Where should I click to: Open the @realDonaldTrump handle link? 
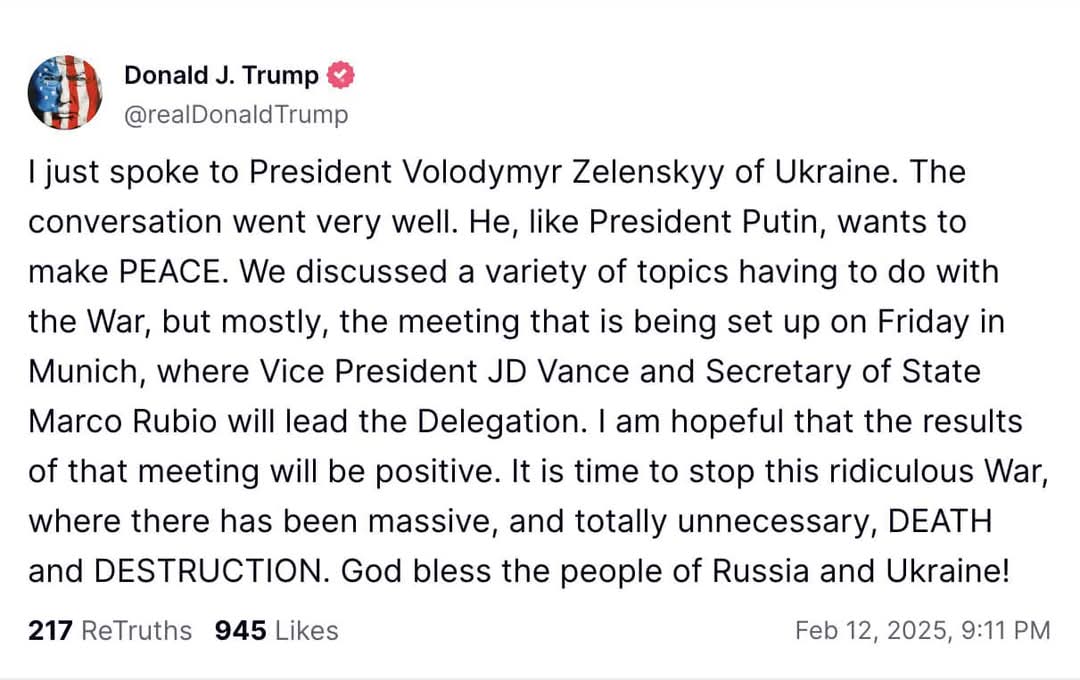coord(236,115)
